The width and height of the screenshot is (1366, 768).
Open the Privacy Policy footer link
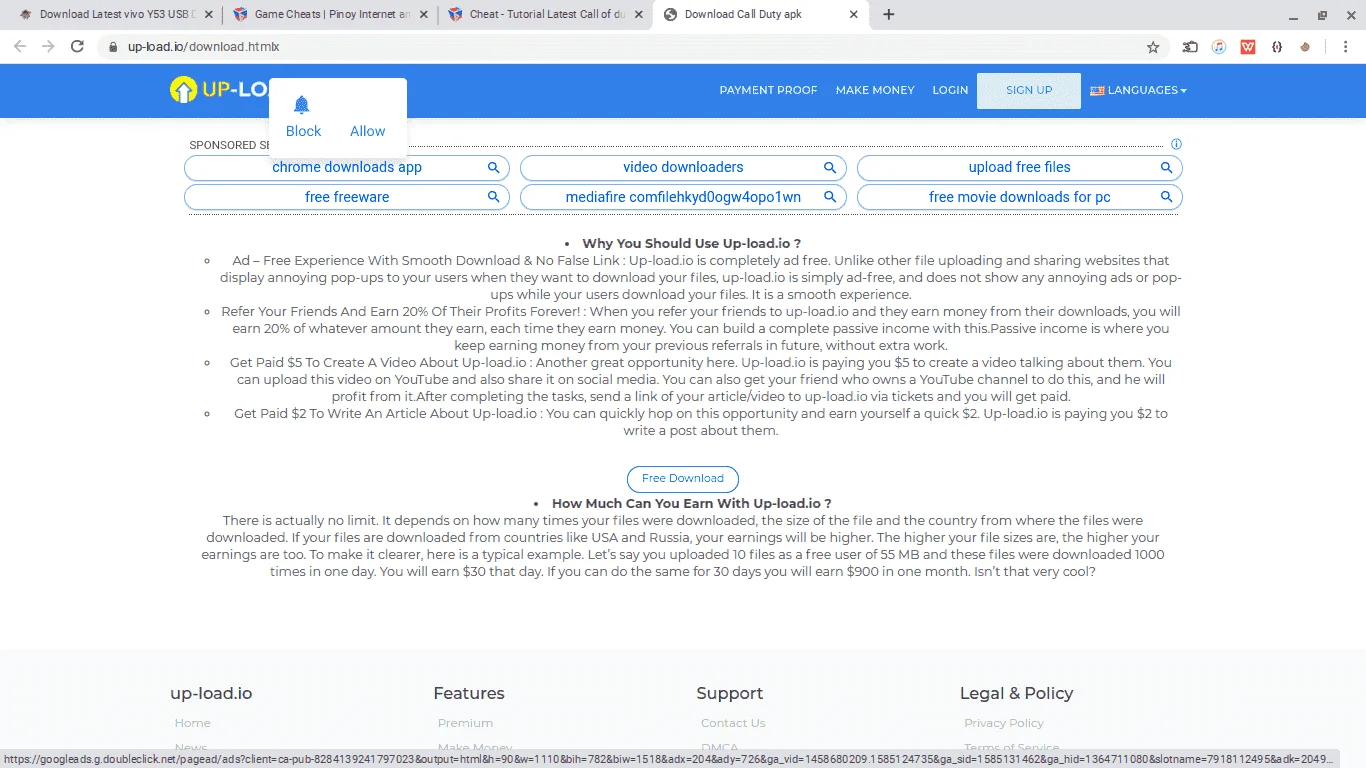pyautogui.click(x=1003, y=723)
